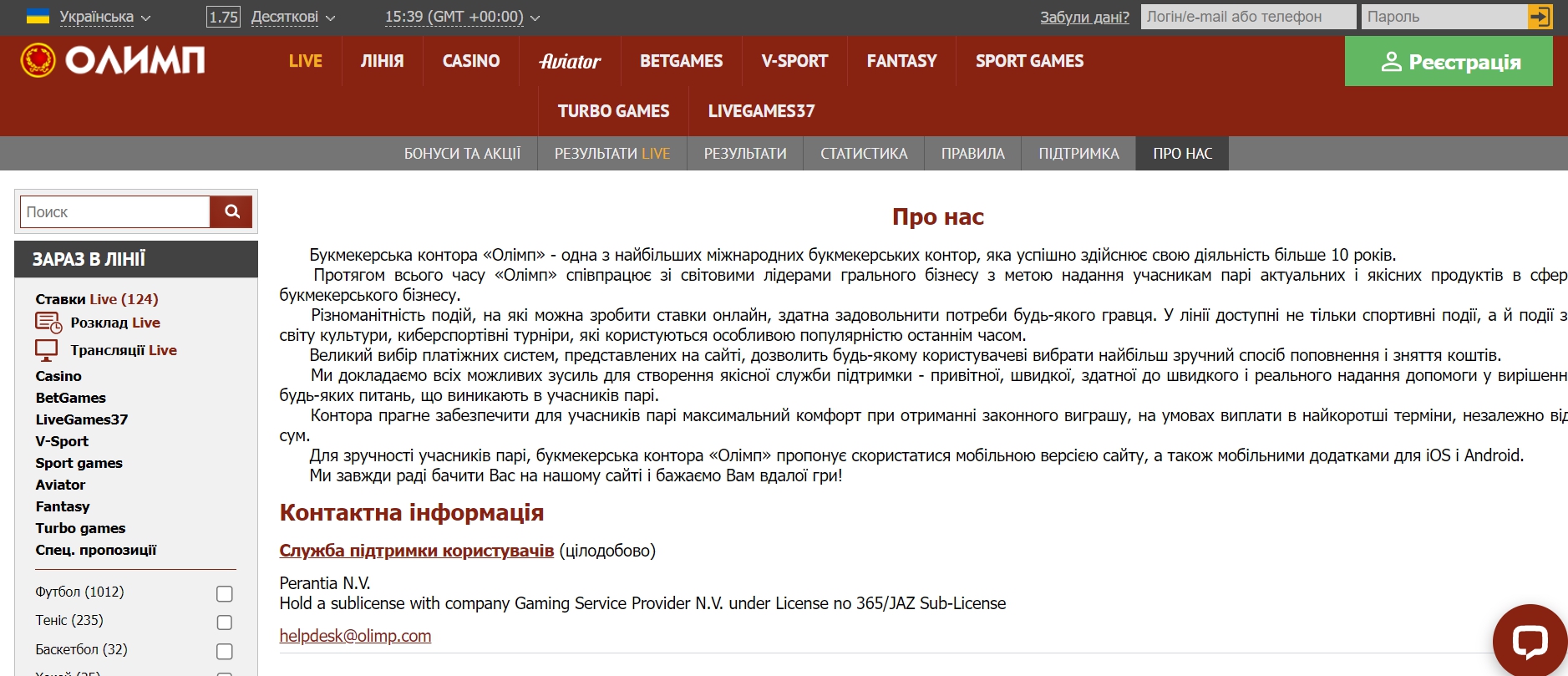Open the sidebar Fantasy link
The width and height of the screenshot is (1568, 676).
(63, 506)
